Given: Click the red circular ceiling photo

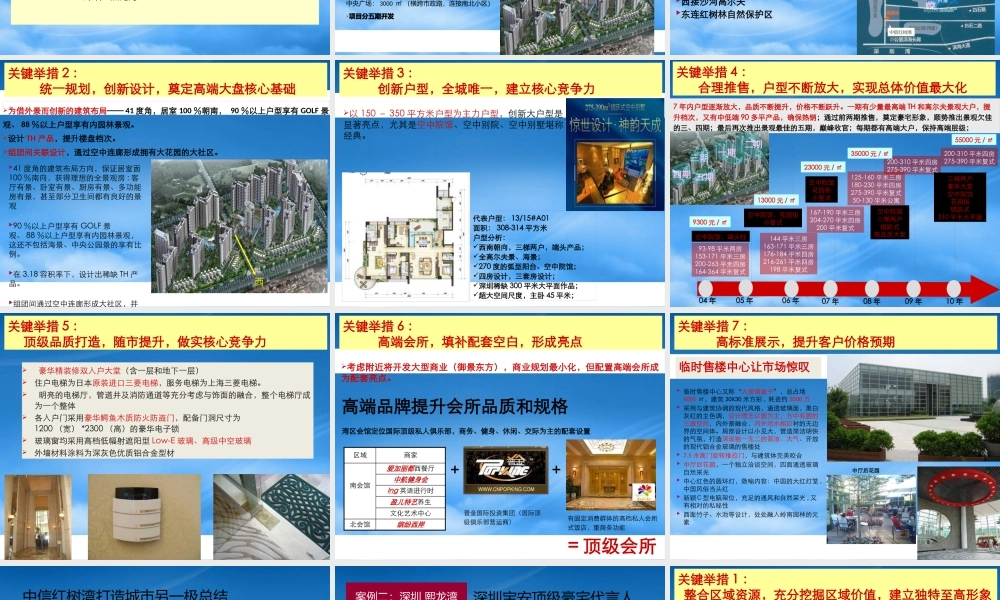Looking at the screenshot, I should pyautogui.click(x=959, y=513).
